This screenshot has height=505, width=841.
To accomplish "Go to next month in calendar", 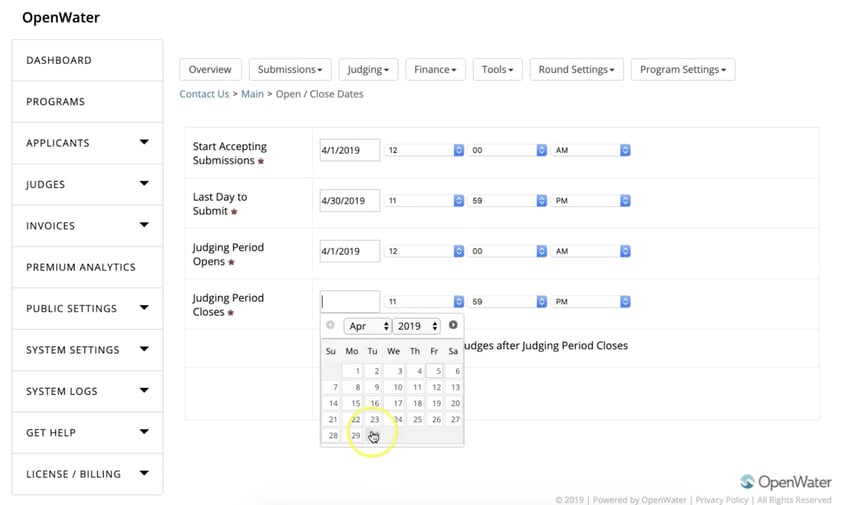I will point(453,325).
